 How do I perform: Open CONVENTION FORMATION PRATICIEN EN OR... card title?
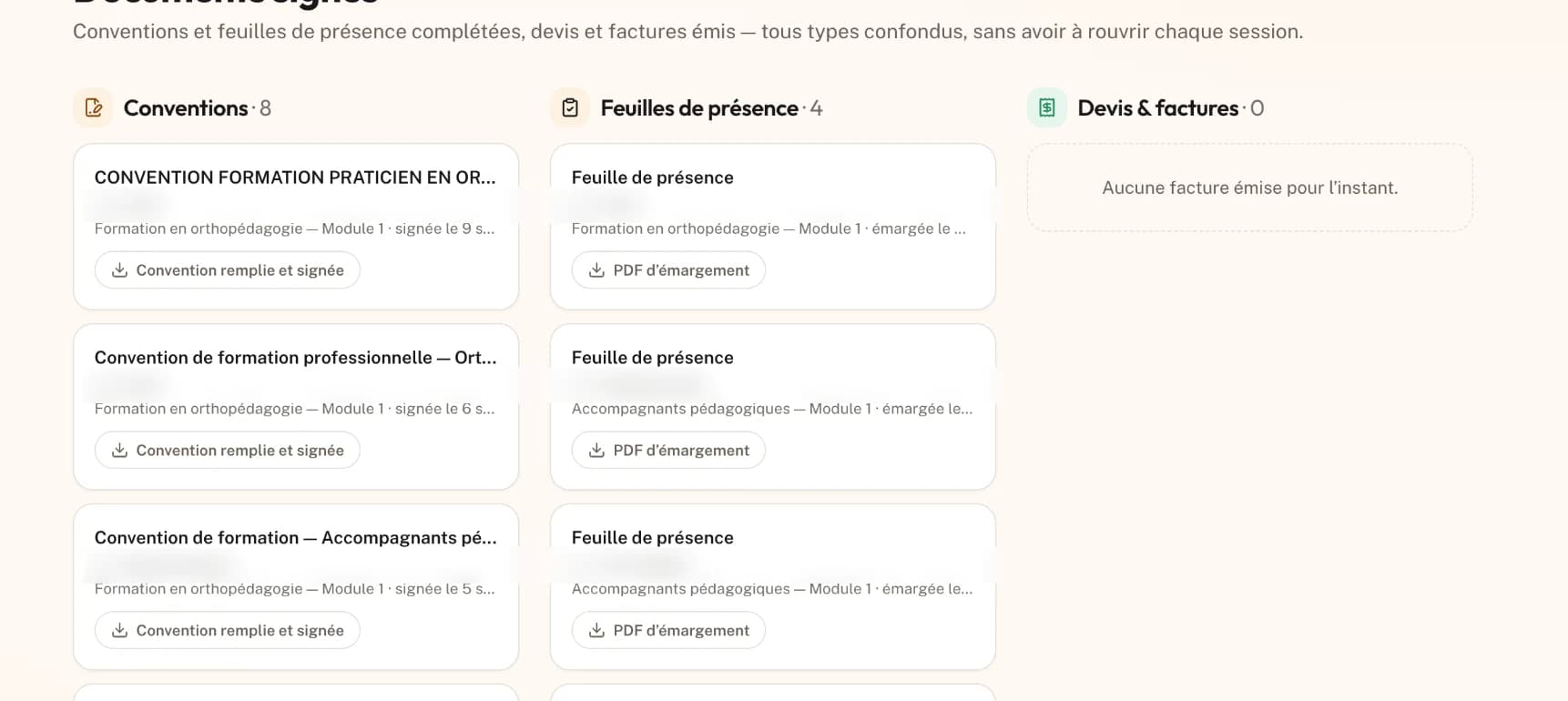pyautogui.click(x=295, y=178)
